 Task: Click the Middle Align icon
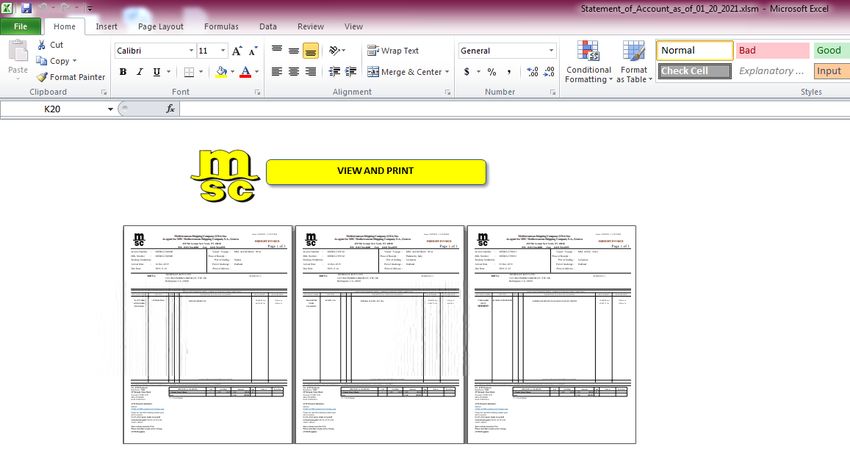point(294,50)
